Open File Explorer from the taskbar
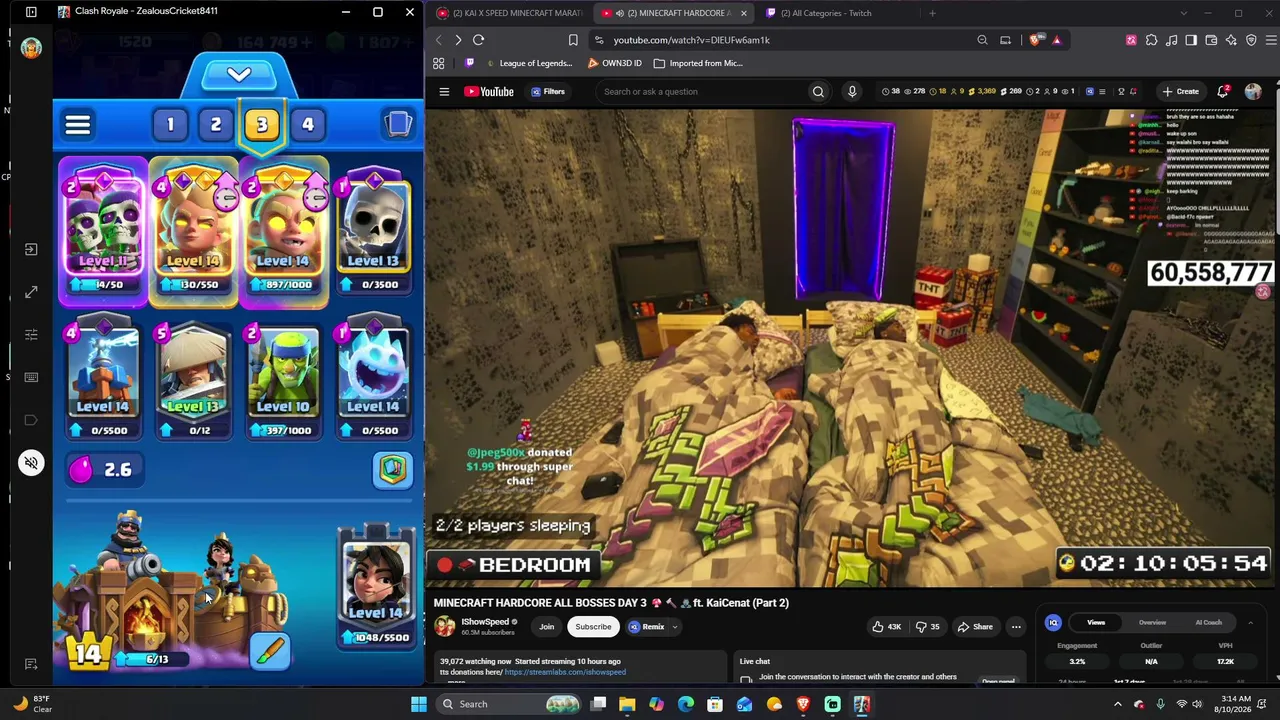1280x720 pixels. 627,704
